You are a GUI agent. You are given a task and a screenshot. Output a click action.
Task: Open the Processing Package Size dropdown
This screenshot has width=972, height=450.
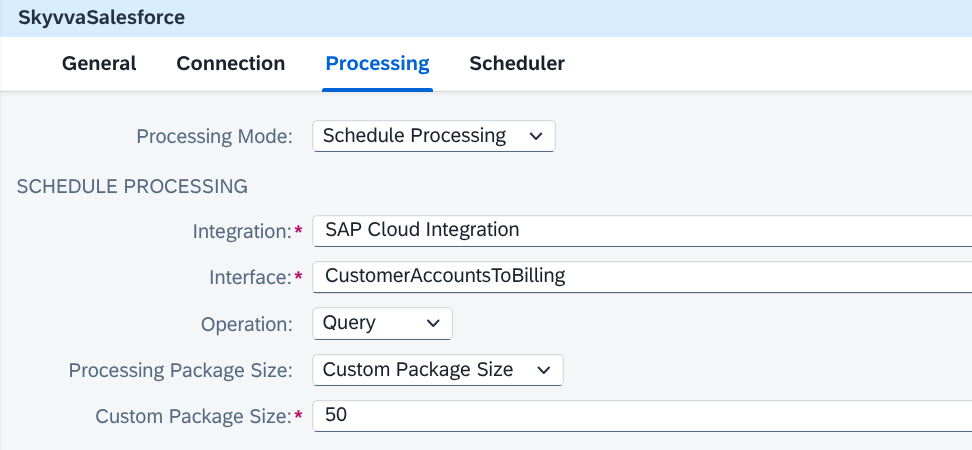click(438, 370)
